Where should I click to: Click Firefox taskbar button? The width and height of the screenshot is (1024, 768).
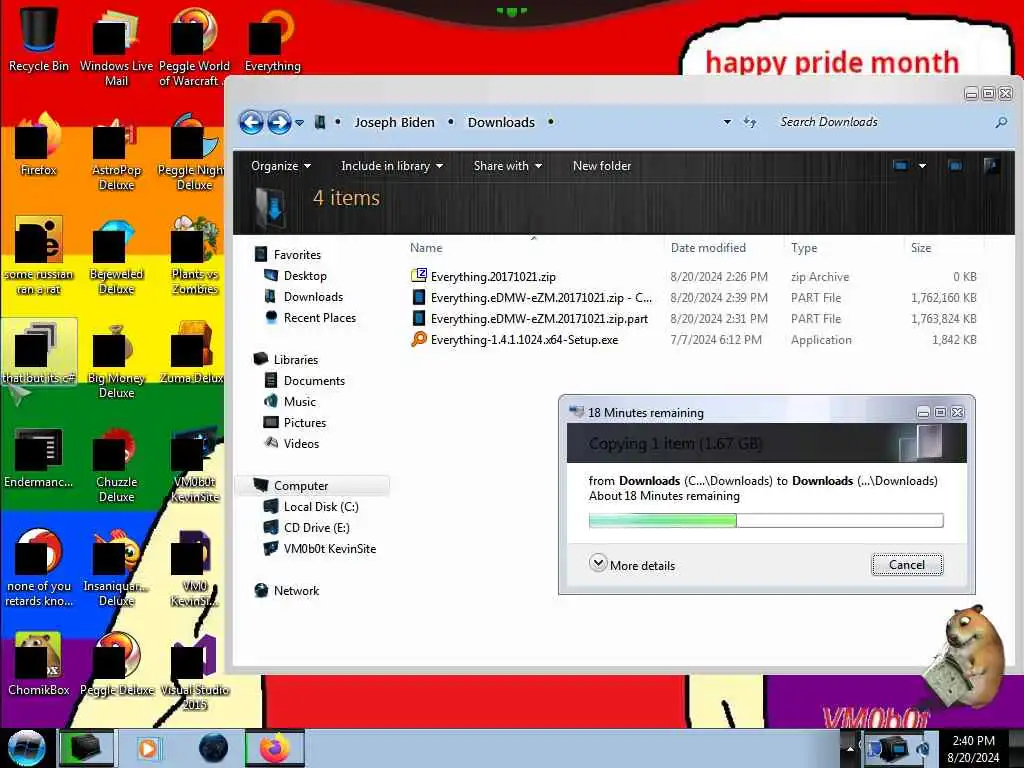[x=274, y=748]
